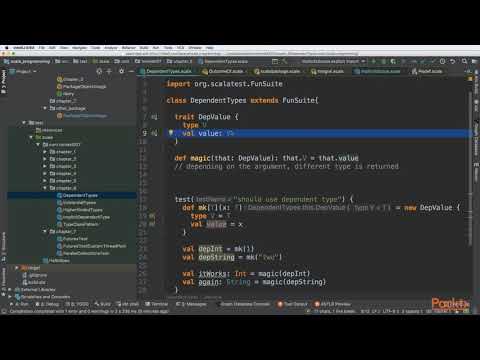Click the highlighted 'val value' line in editor
Image resolution: width=480 pixels, height=360 pixels.
(x=318, y=133)
